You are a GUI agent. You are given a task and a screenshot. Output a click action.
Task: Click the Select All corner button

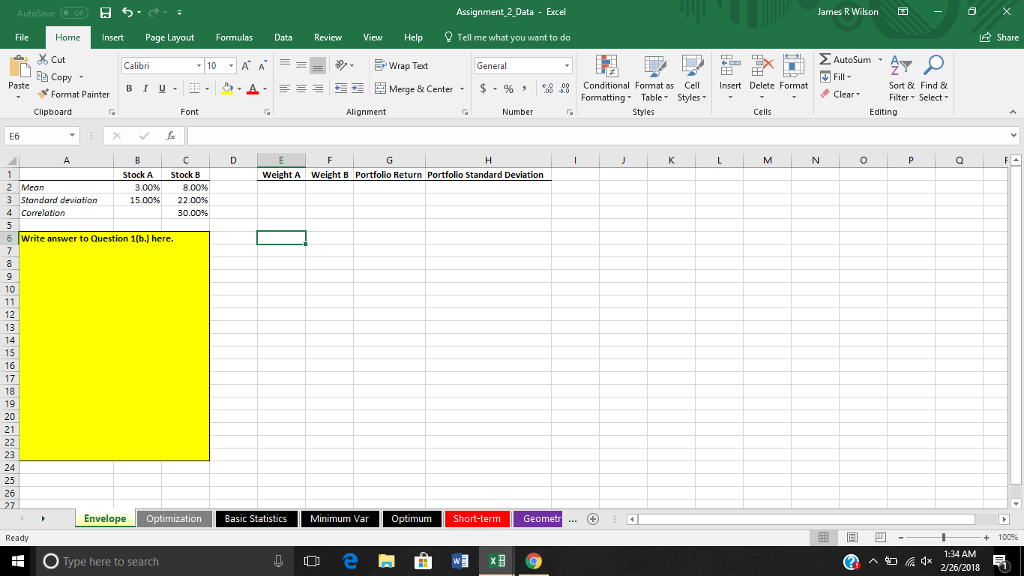coord(11,161)
